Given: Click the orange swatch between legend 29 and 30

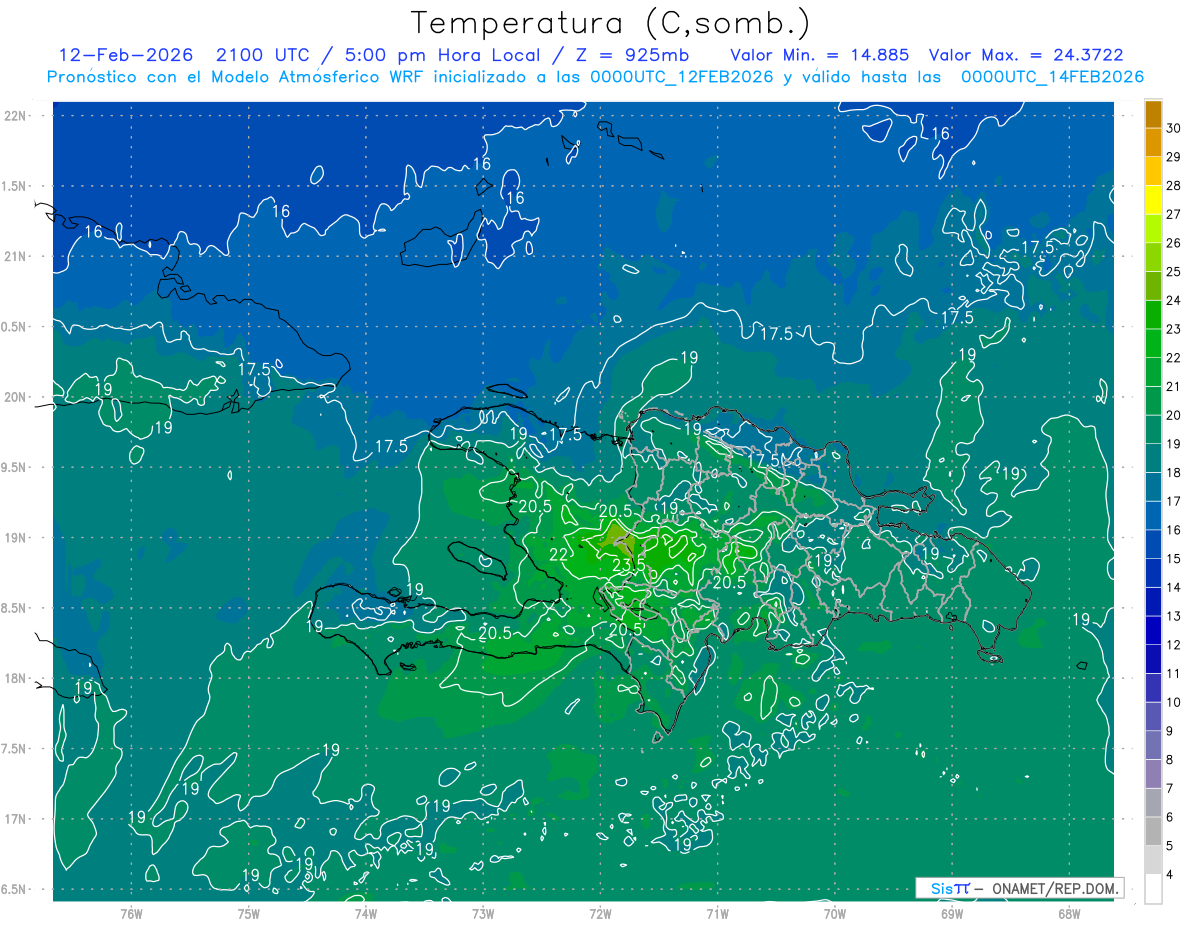Looking at the screenshot, I should [1153, 142].
